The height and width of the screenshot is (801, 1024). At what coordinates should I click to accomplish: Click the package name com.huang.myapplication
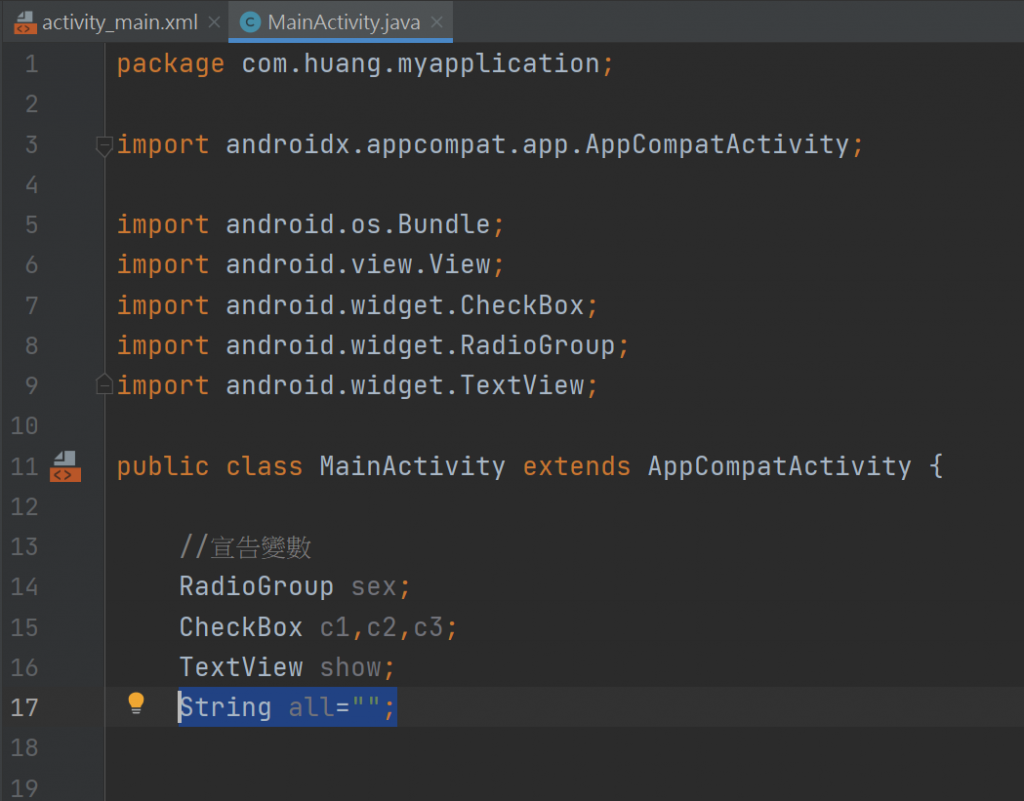(420, 64)
